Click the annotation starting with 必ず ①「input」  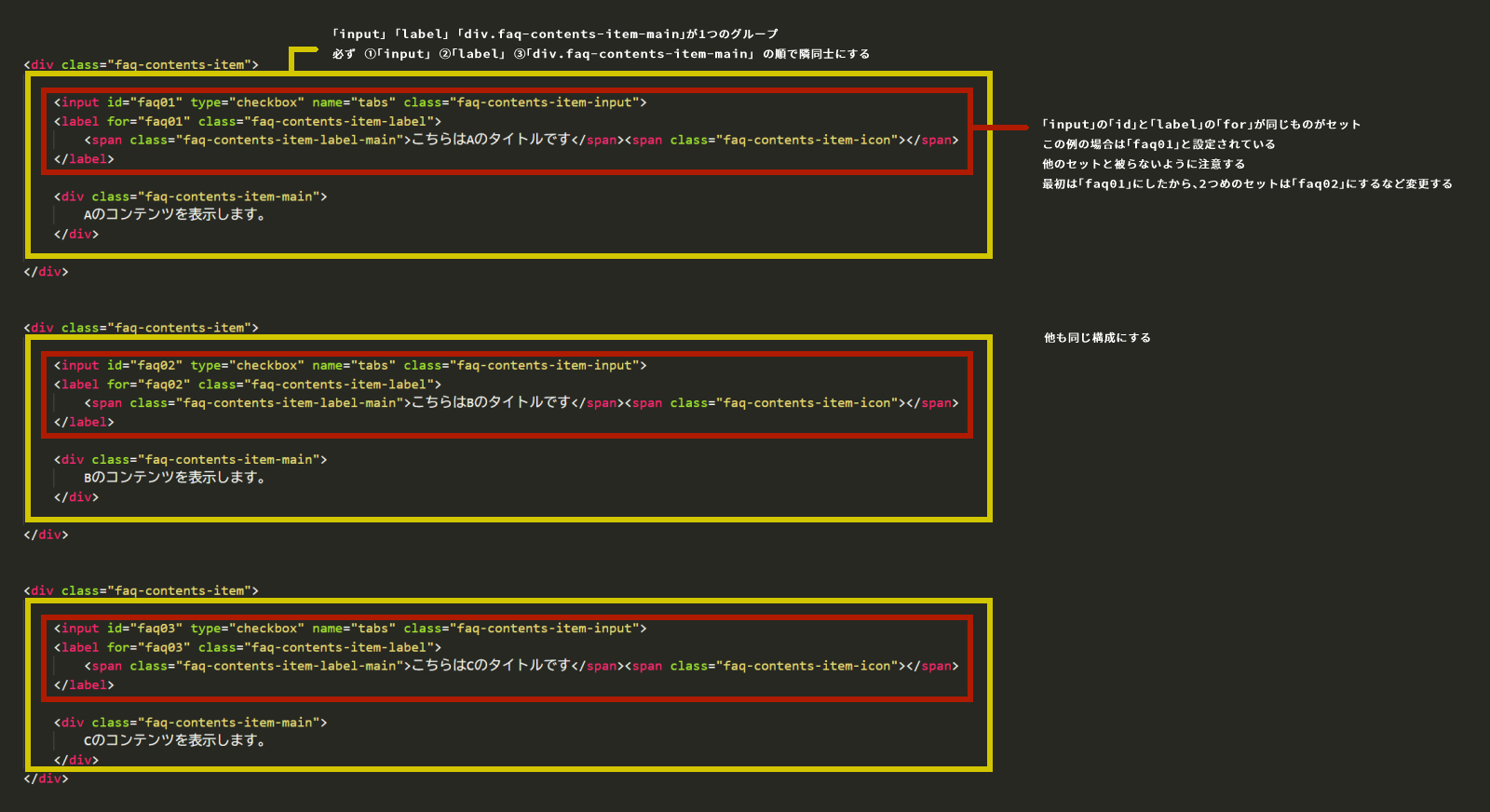tap(601, 54)
